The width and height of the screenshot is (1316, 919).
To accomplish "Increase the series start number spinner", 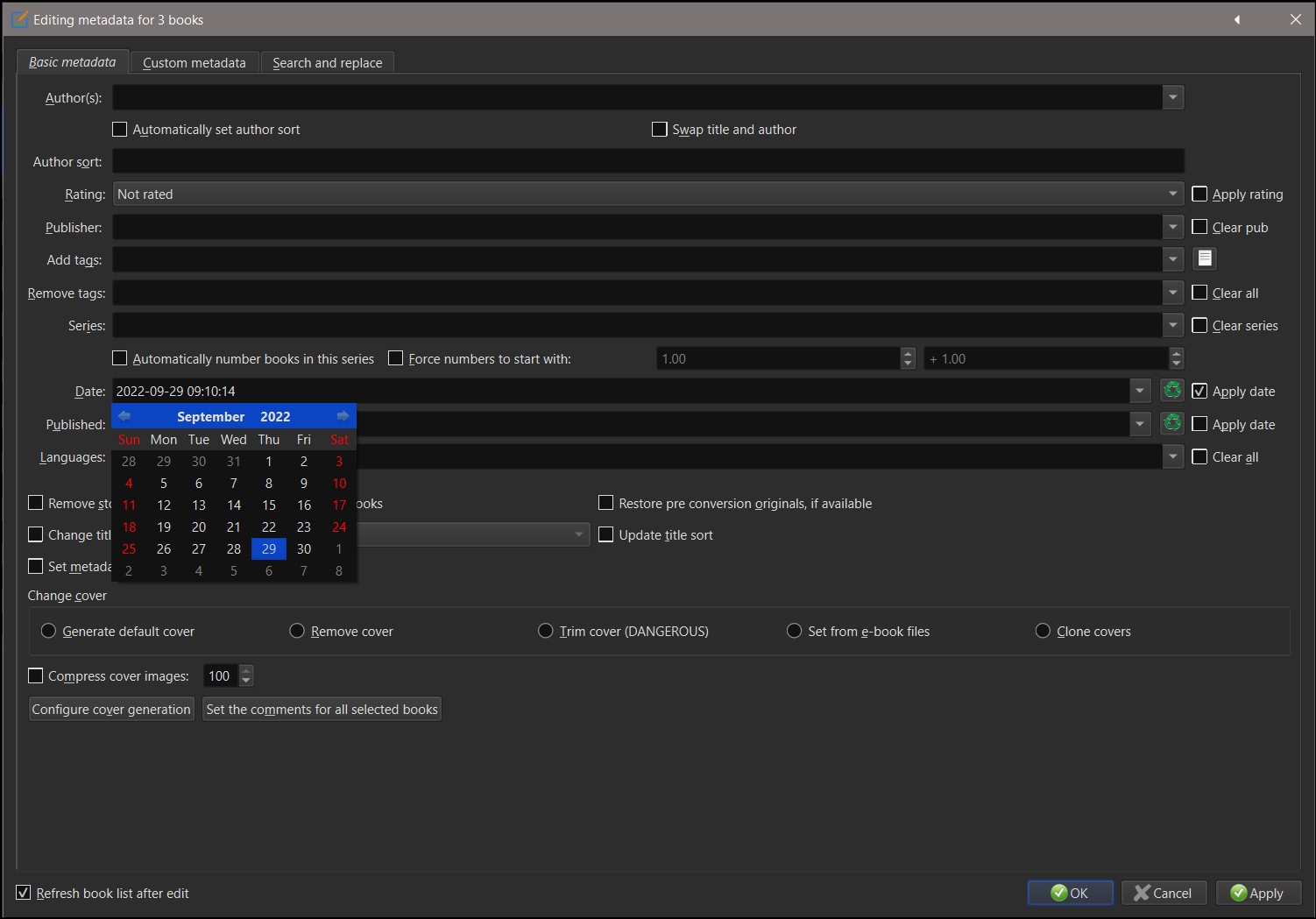I will click(908, 354).
